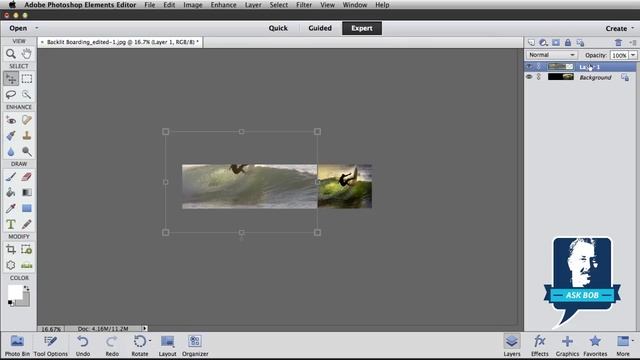
Task: Create adjustment layer icon in Layers panel
Action: [543, 42]
